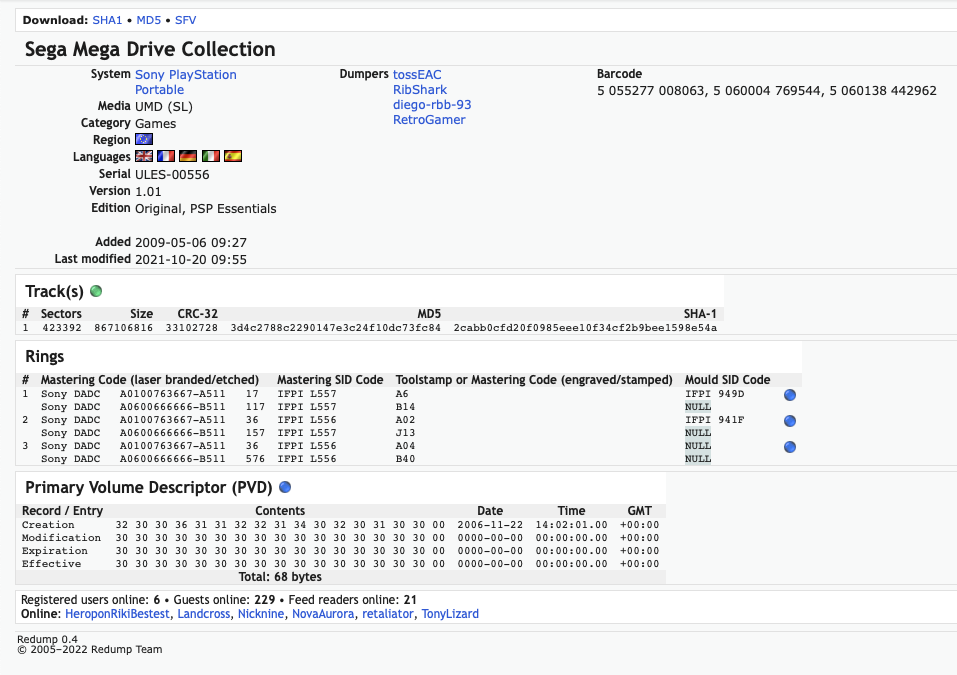Click the English (UK) language flag

[x=143, y=157]
